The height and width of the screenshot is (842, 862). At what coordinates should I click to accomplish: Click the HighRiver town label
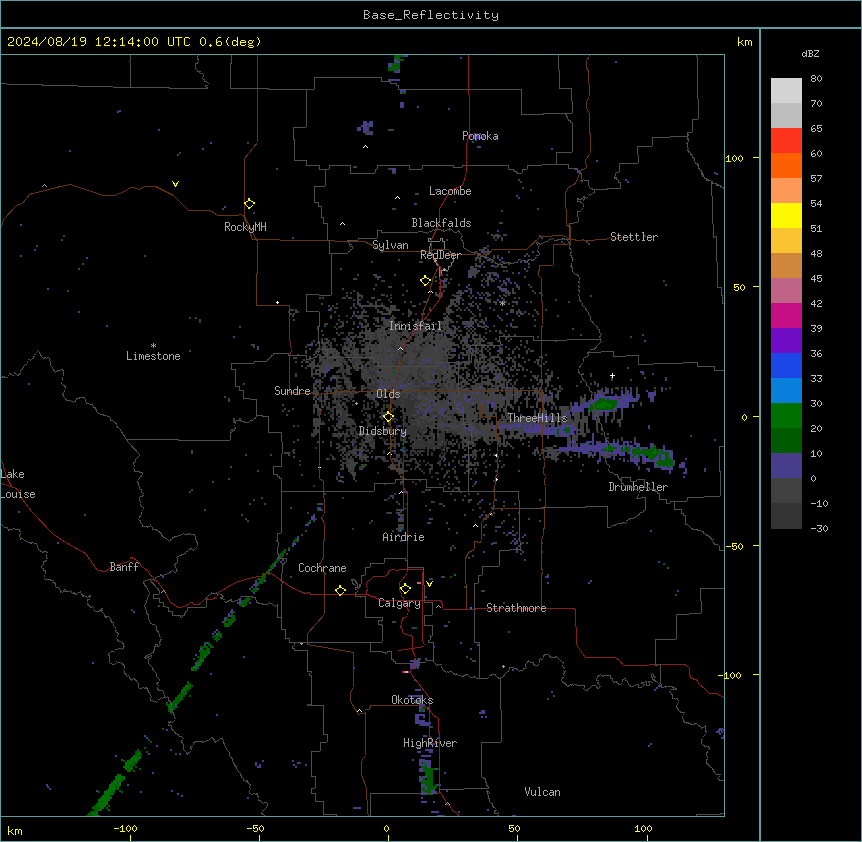pyautogui.click(x=430, y=743)
